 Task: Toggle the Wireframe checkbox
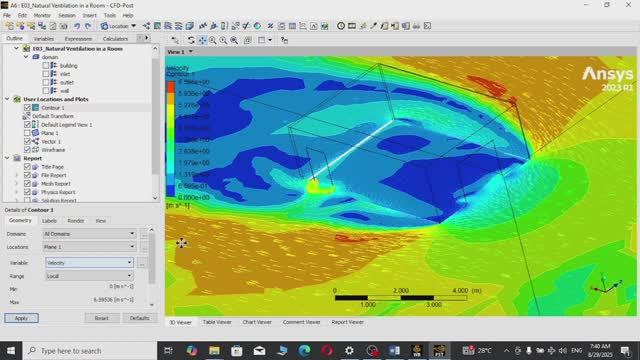pos(27,150)
